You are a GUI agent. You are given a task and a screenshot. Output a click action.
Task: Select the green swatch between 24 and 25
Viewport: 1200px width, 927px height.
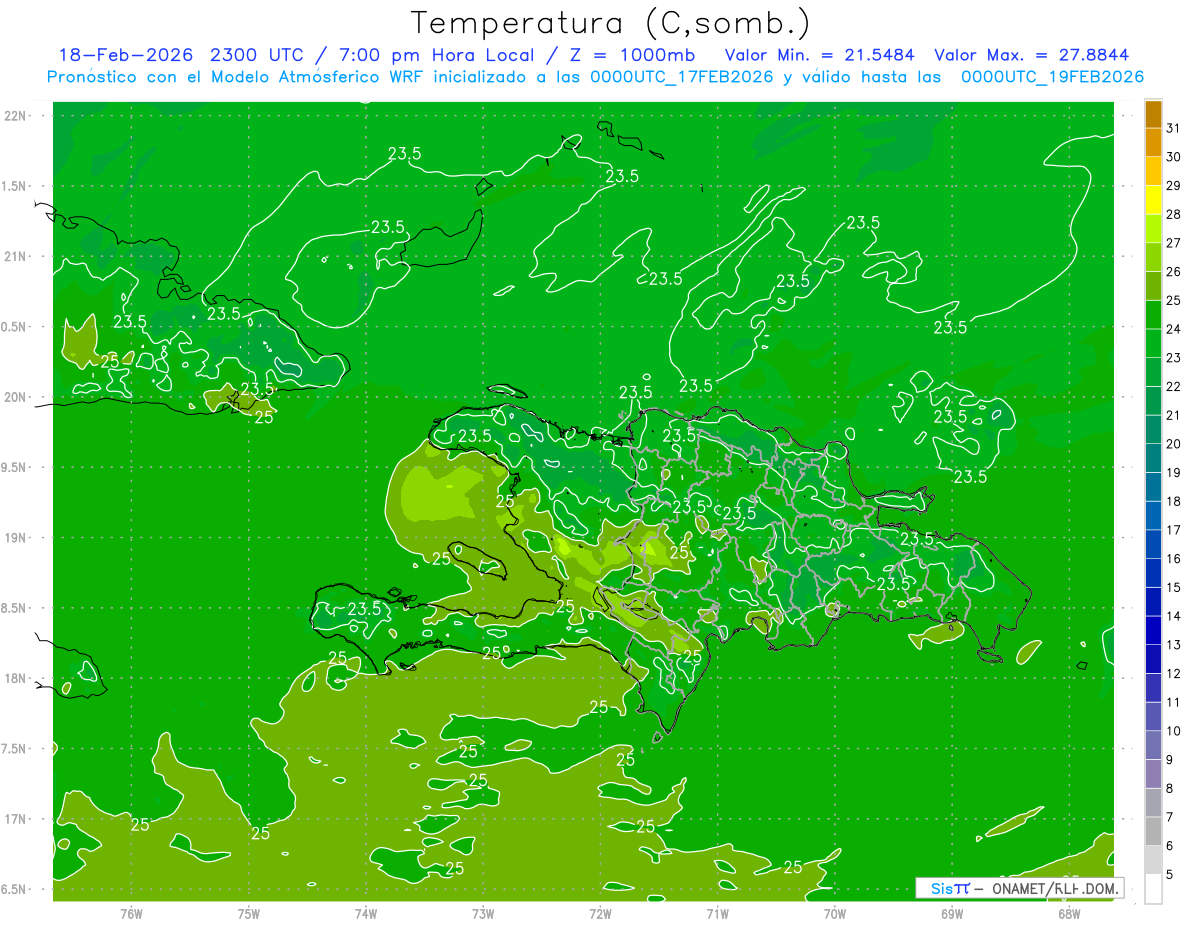(1153, 314)
